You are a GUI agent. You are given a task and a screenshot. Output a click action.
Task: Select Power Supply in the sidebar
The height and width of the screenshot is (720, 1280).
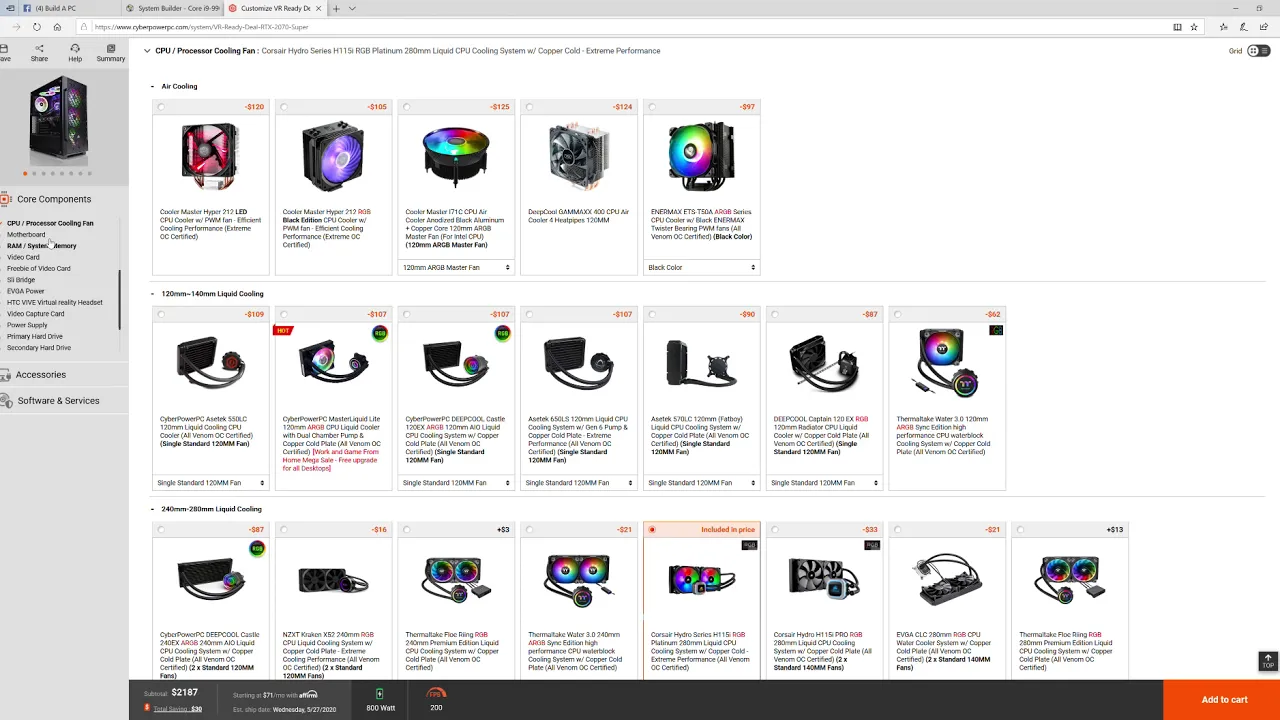[27, 325]
